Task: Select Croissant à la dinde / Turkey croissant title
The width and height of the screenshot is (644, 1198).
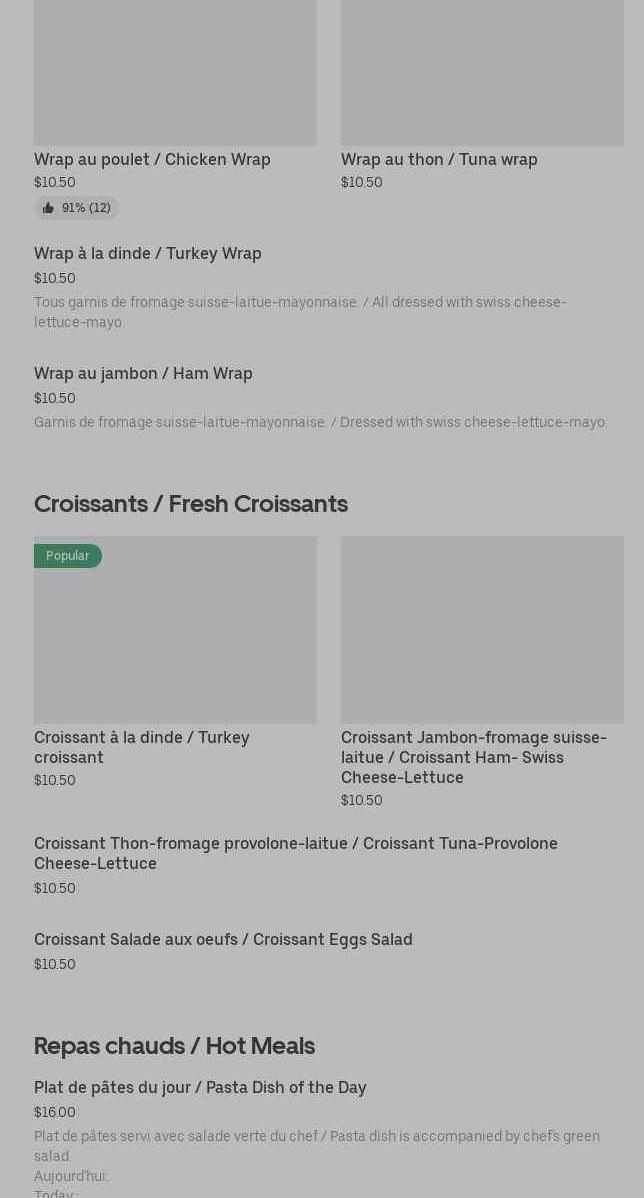Action: click(x=142, y=747)
